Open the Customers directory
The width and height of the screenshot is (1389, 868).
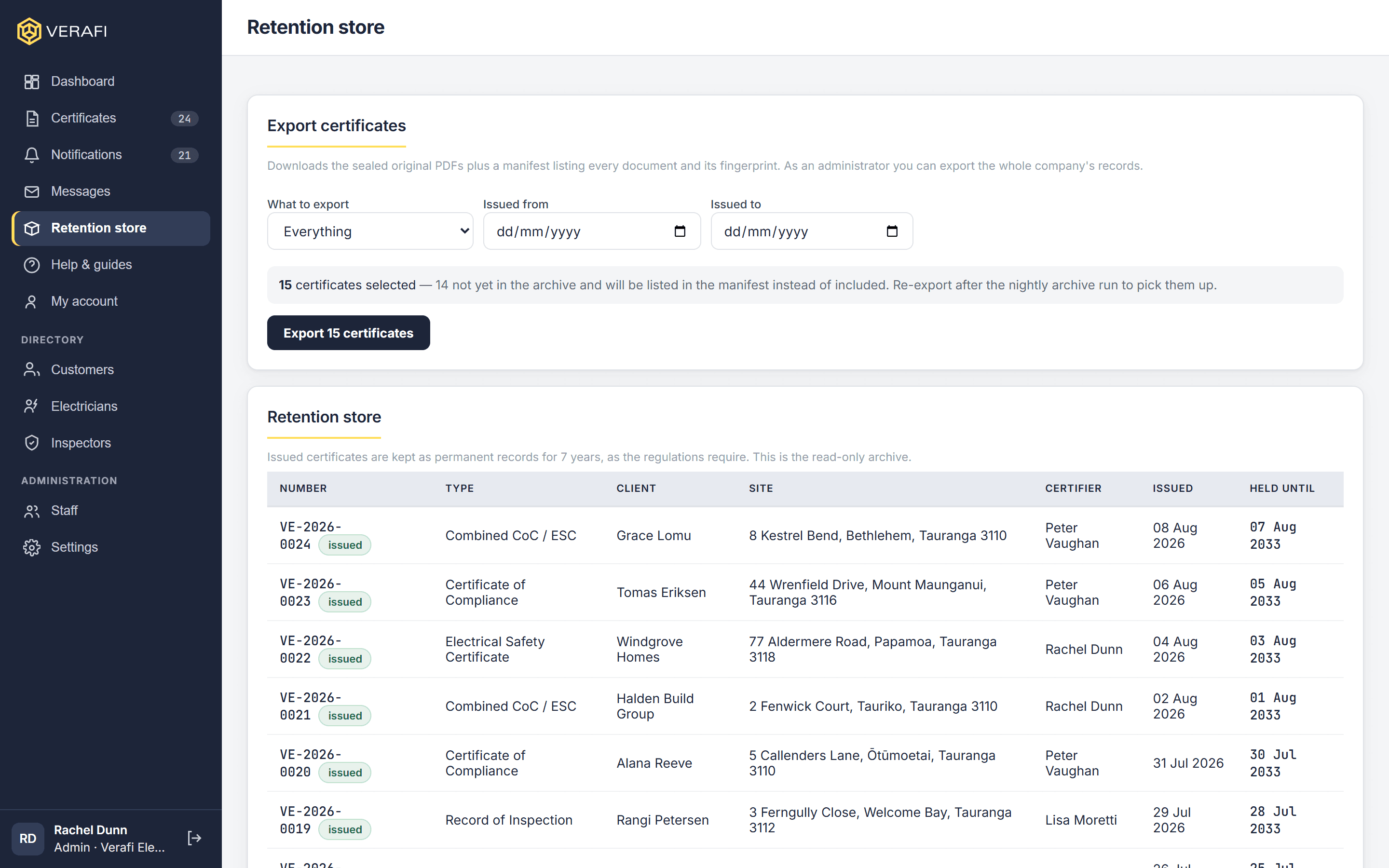111,370
